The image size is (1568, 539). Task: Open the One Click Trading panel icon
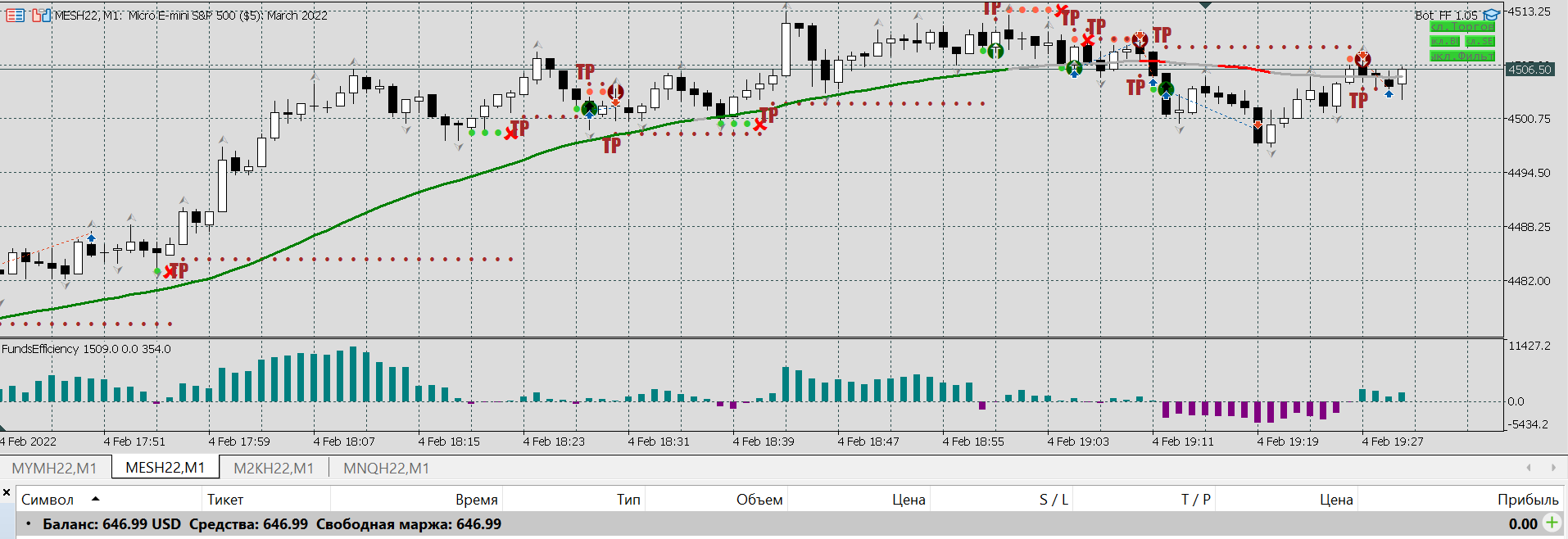[x=15, y=15]
